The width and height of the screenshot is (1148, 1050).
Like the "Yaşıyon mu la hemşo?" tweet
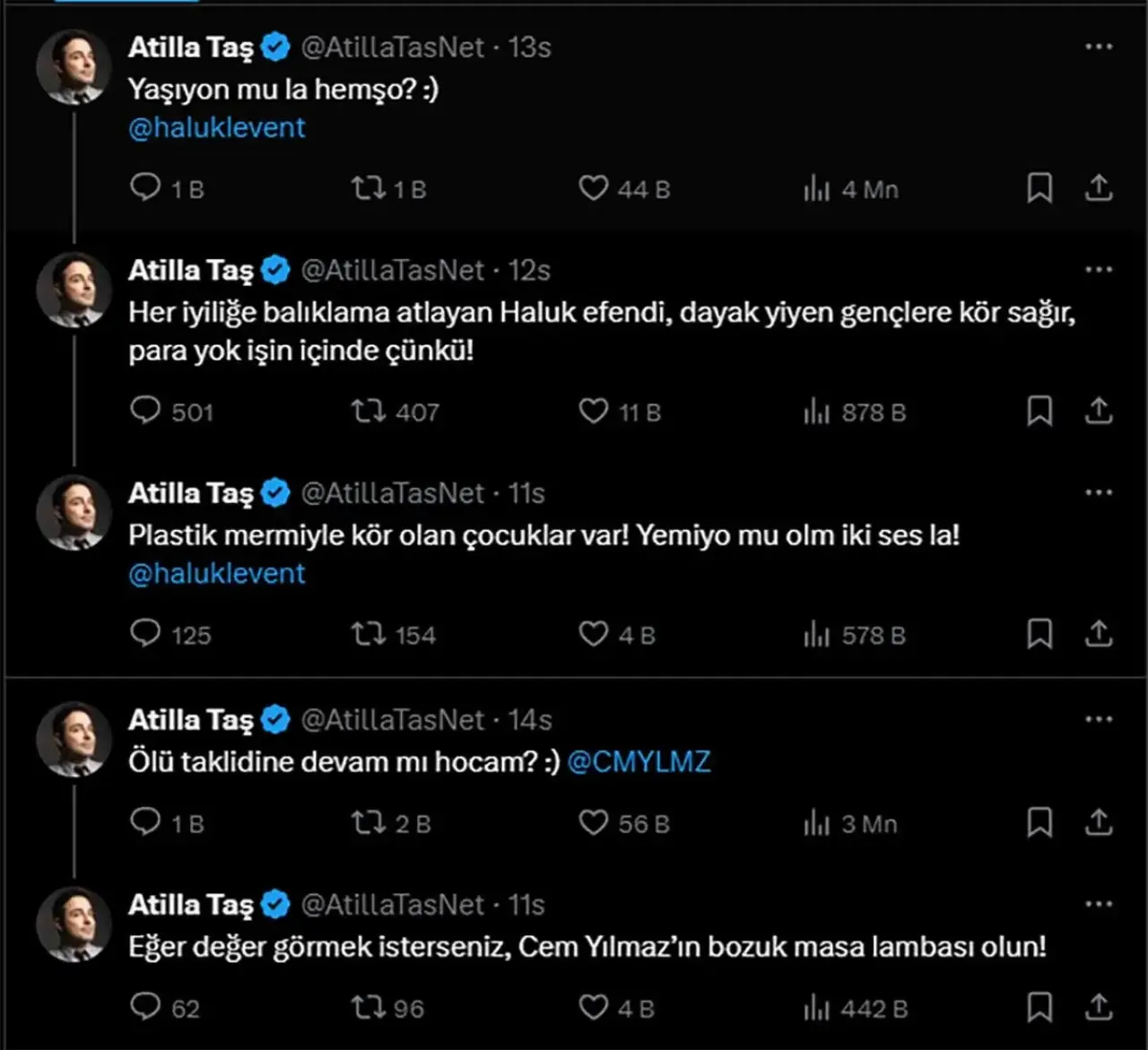593,188
